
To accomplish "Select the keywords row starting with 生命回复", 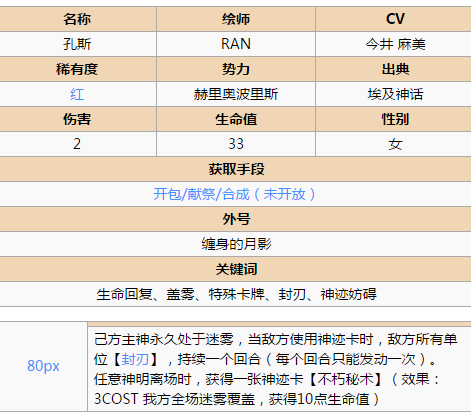I will point(235,294).
